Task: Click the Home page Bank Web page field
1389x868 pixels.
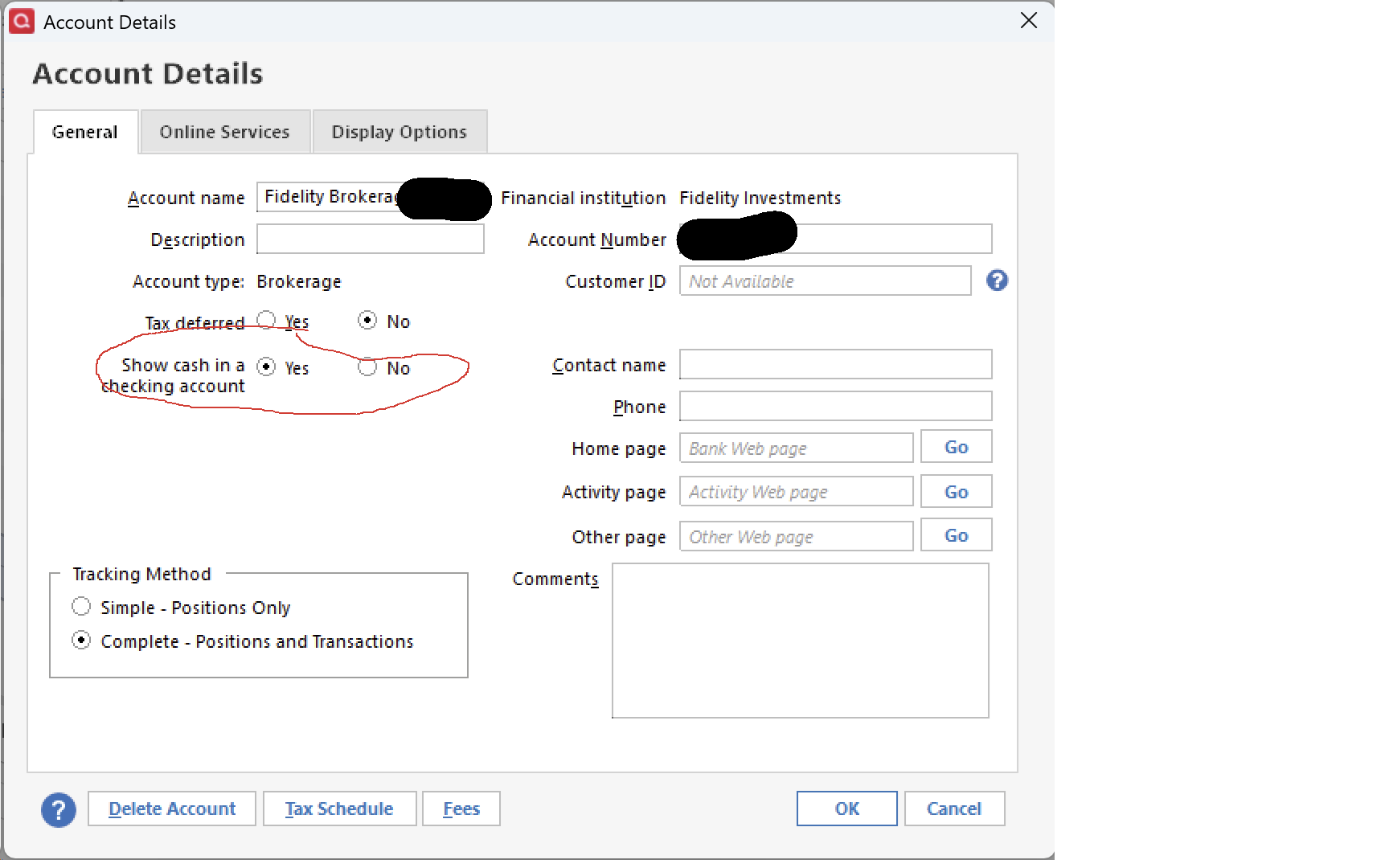Action: 797,448
